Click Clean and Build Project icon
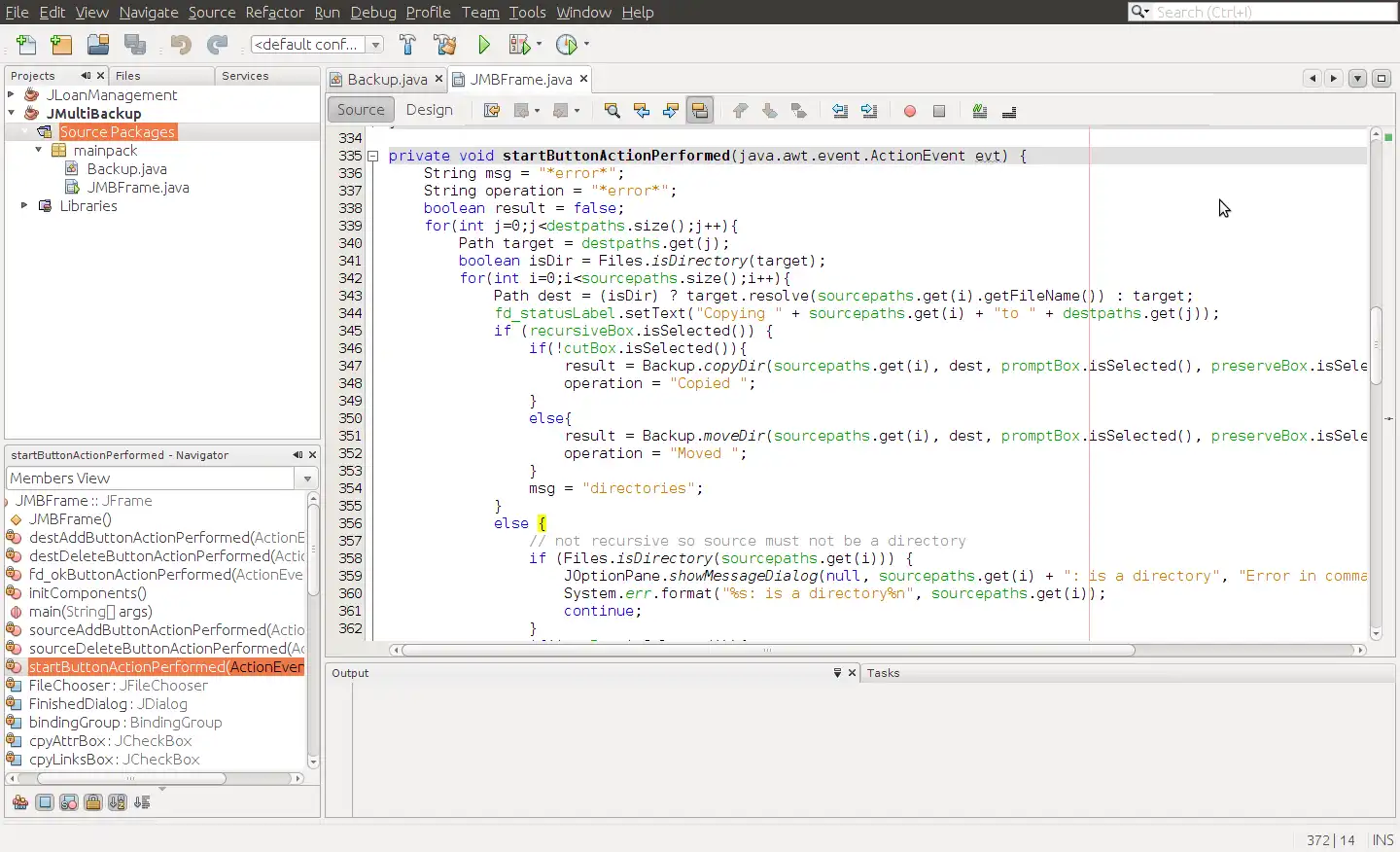This screenshot has width=1400, height=852. coord(445,45)
